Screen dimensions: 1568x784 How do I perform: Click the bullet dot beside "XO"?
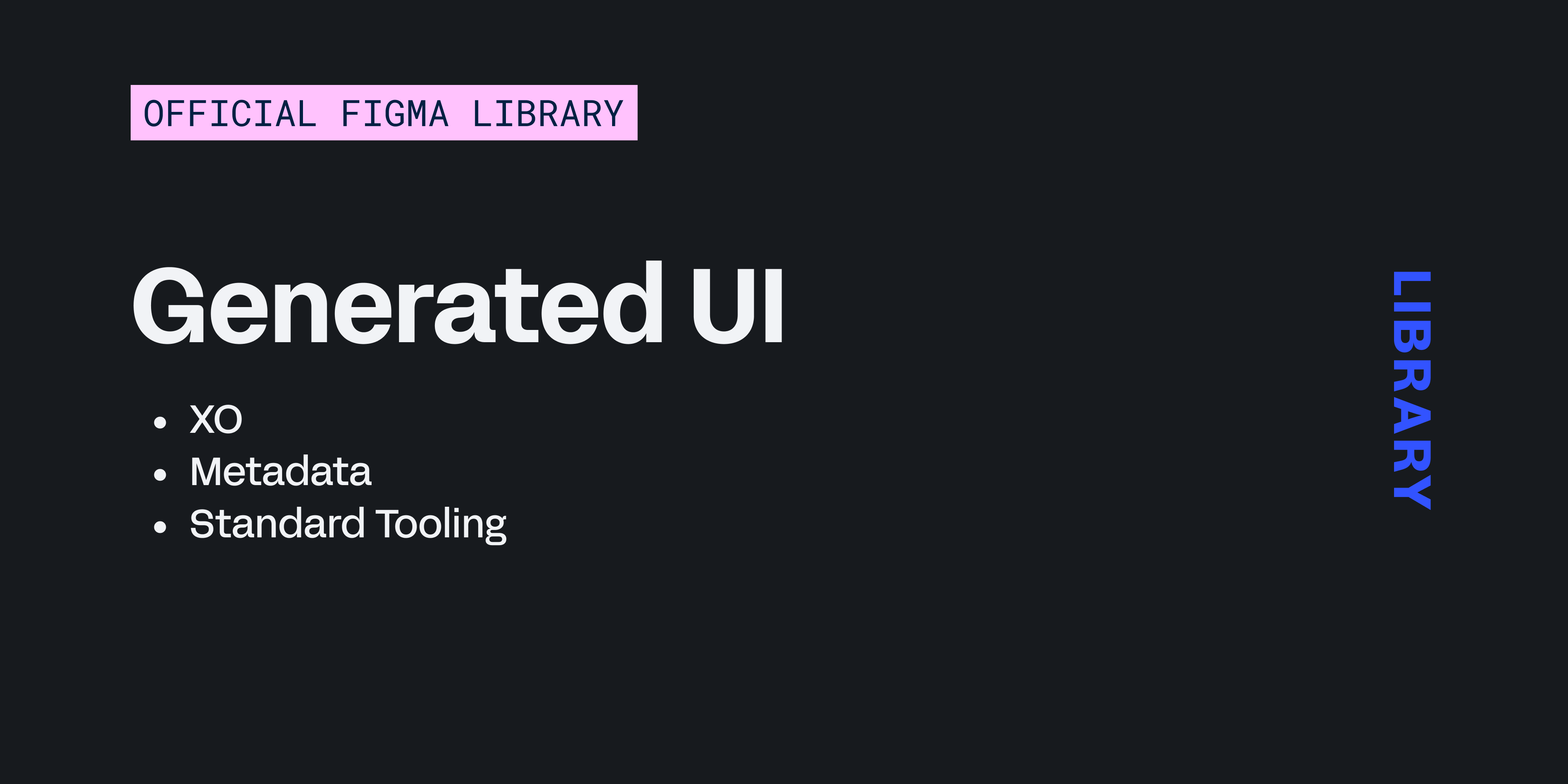(x=160, y=423)
